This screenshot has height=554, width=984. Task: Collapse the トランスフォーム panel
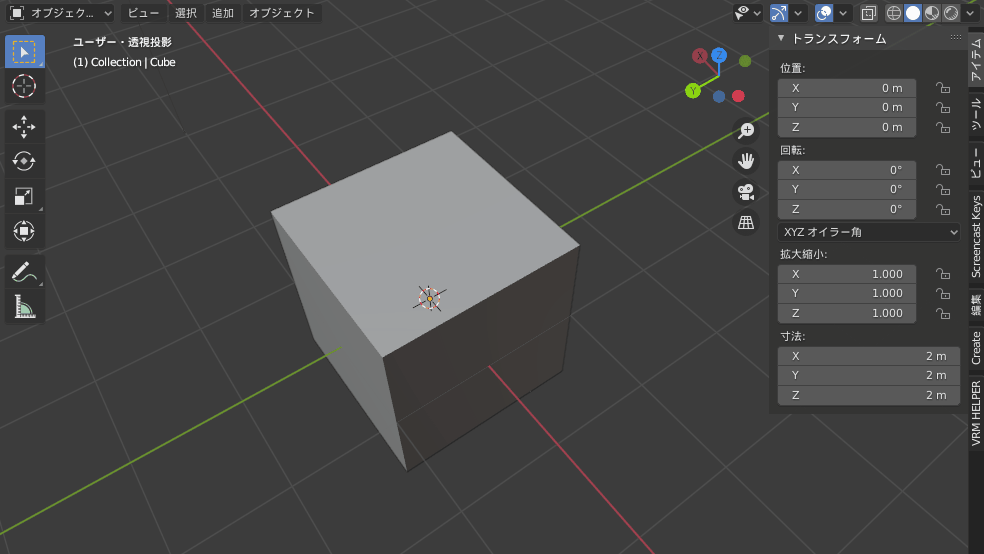click(x=781, y=38)
